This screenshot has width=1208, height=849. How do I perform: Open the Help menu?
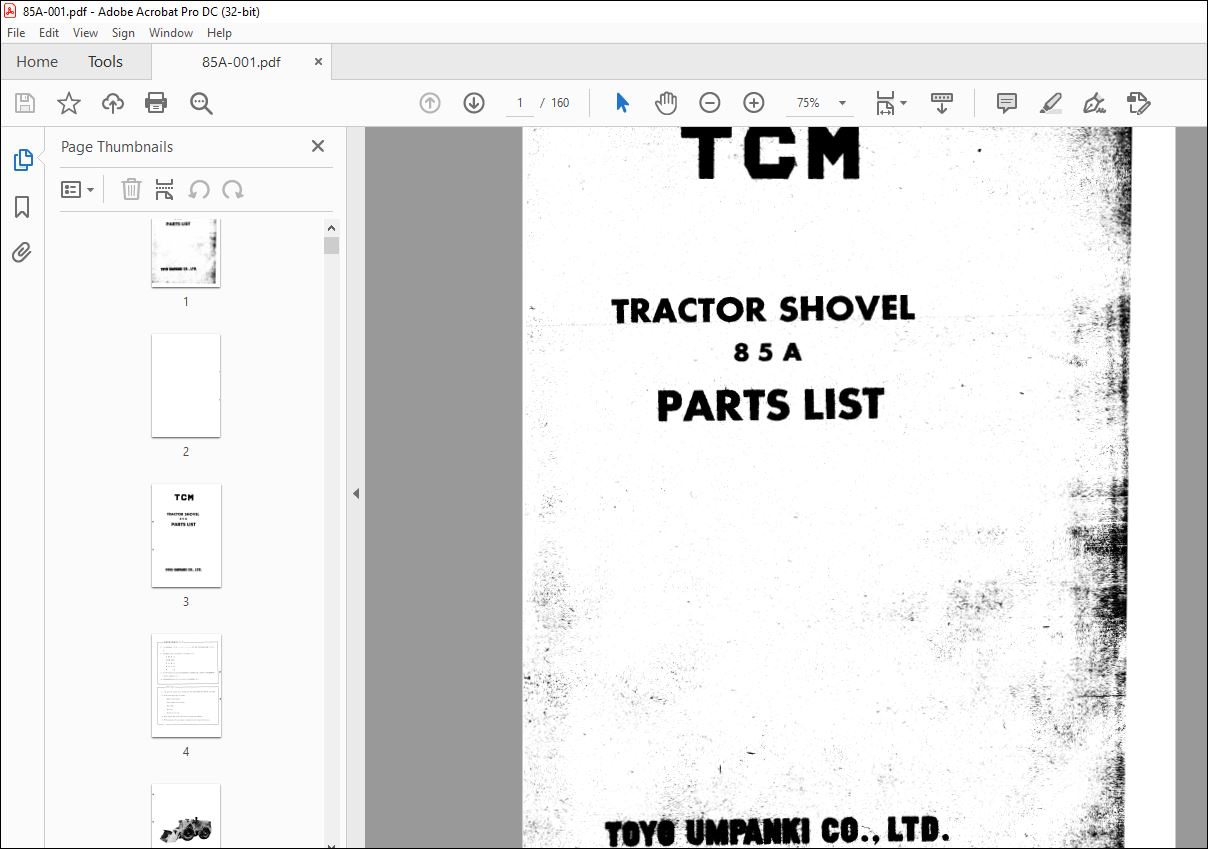tap(219, 33)
